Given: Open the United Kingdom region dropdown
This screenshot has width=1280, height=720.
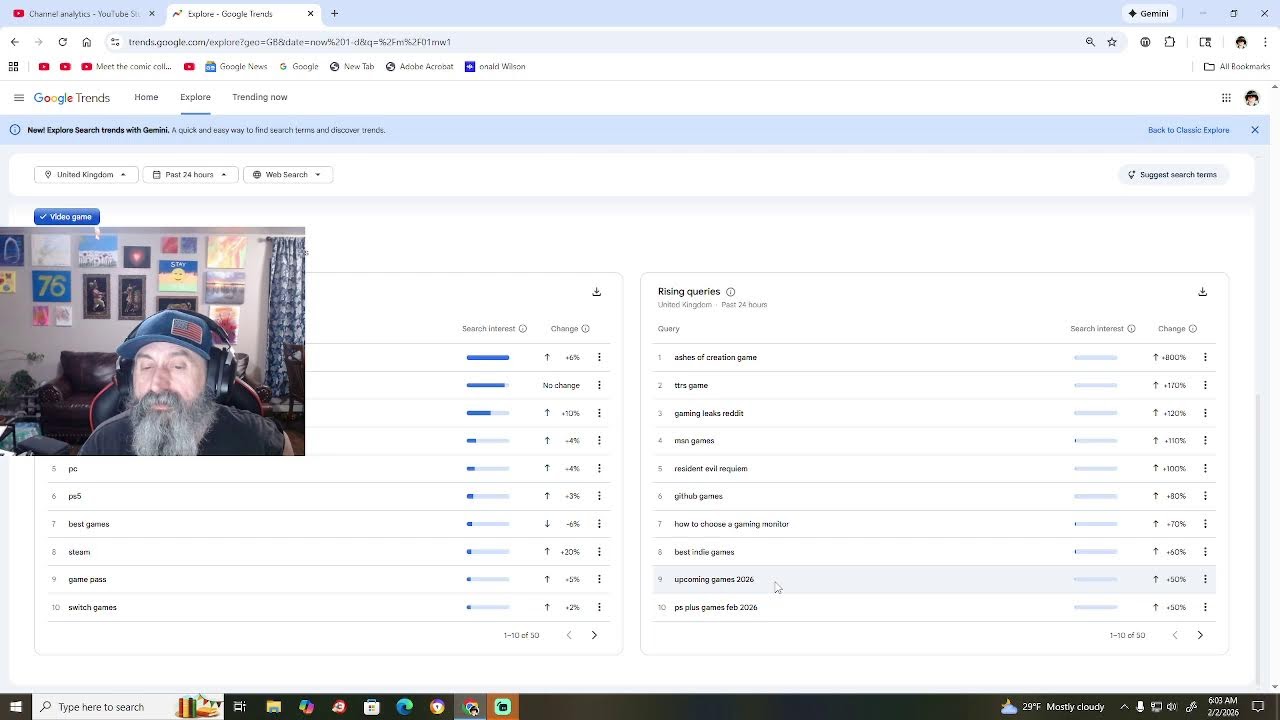Looking at the screenshot, I should (x=86, y=175).
